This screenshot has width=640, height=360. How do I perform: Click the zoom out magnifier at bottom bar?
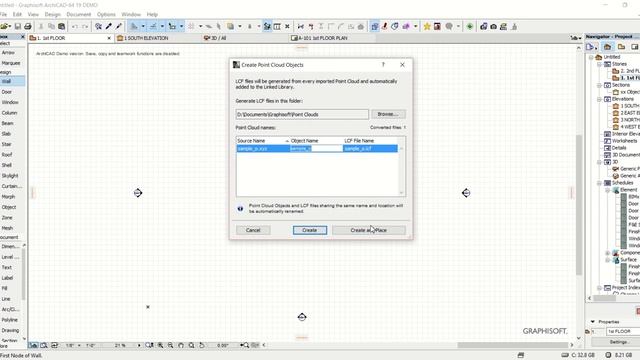[x=171, y=345]
